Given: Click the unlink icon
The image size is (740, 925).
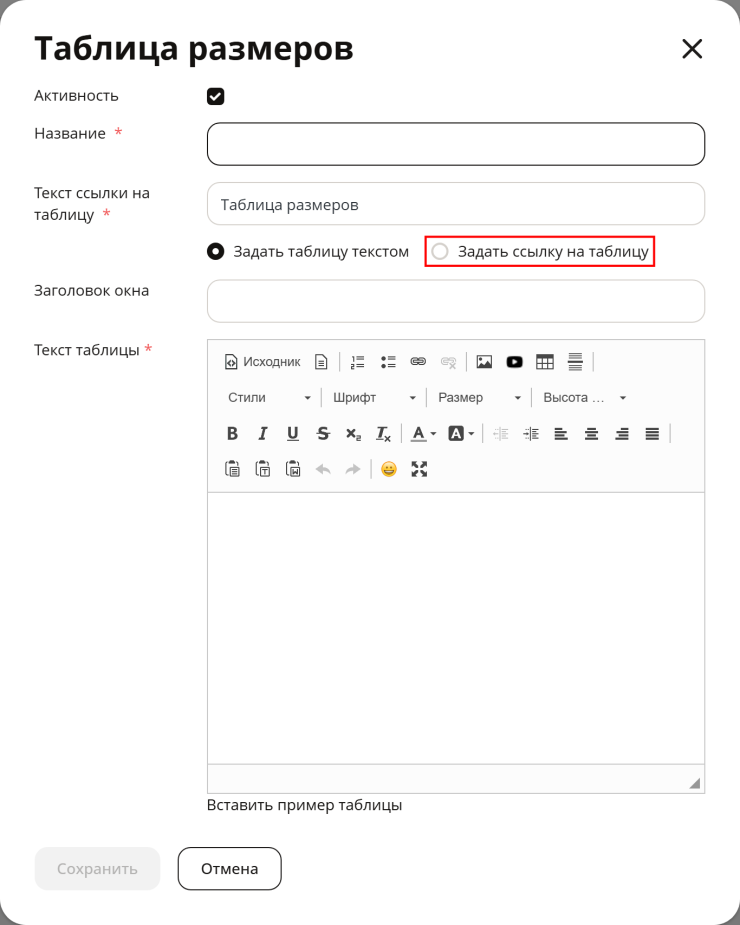Looking at the screenshot, I should click(x=448, y=362).
